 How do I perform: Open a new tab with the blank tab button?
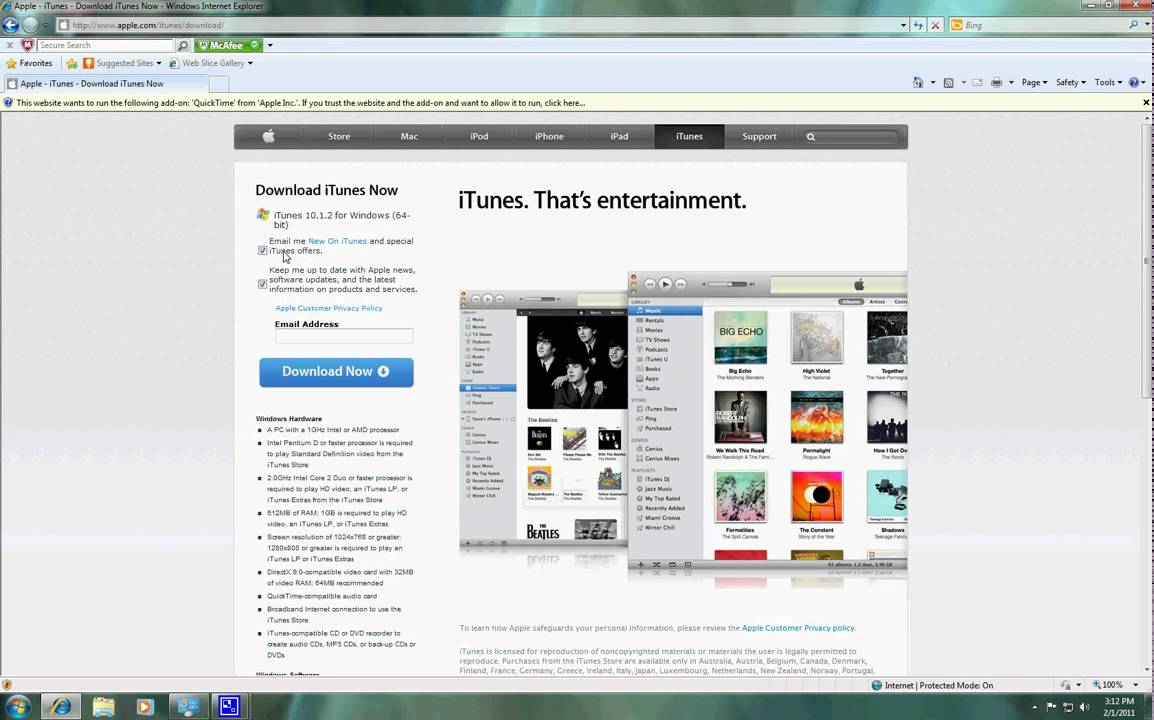pos(219,84)
